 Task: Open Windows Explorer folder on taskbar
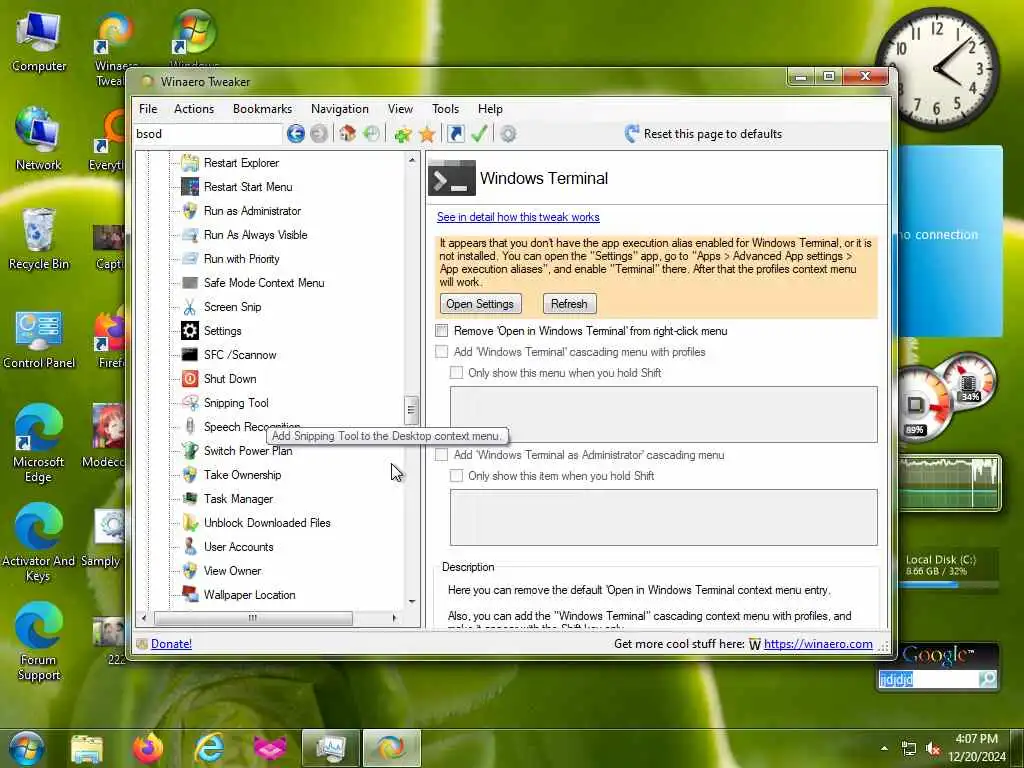87,748
